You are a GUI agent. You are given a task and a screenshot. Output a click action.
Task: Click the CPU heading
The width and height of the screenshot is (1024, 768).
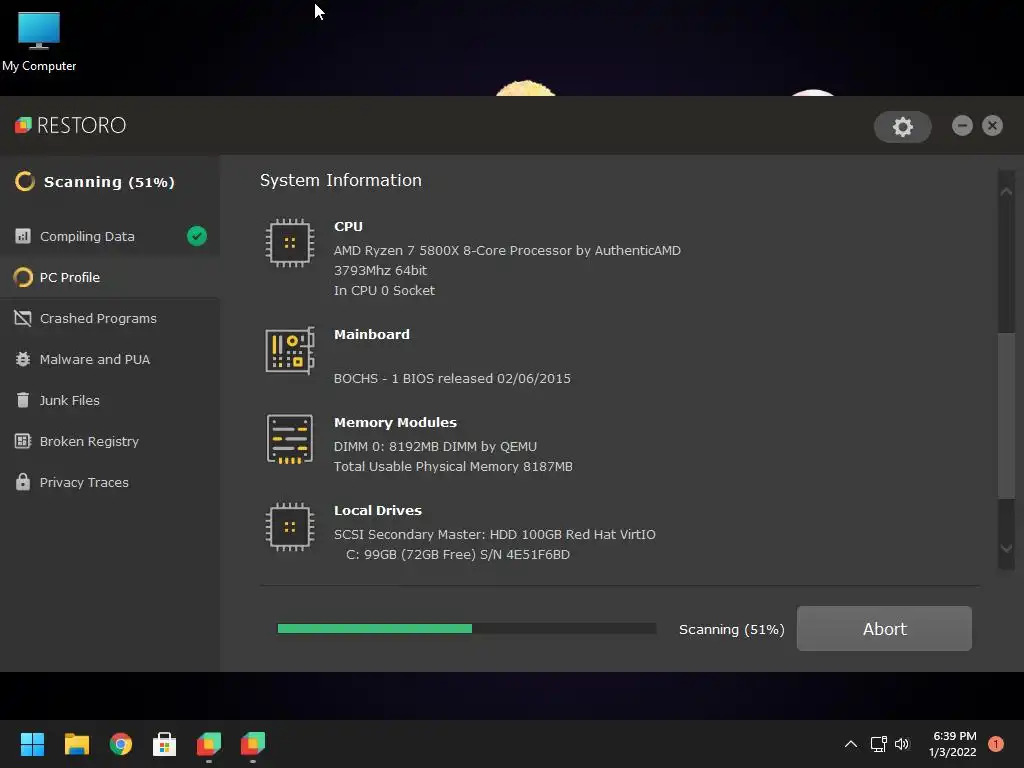(x=348, y=226)
